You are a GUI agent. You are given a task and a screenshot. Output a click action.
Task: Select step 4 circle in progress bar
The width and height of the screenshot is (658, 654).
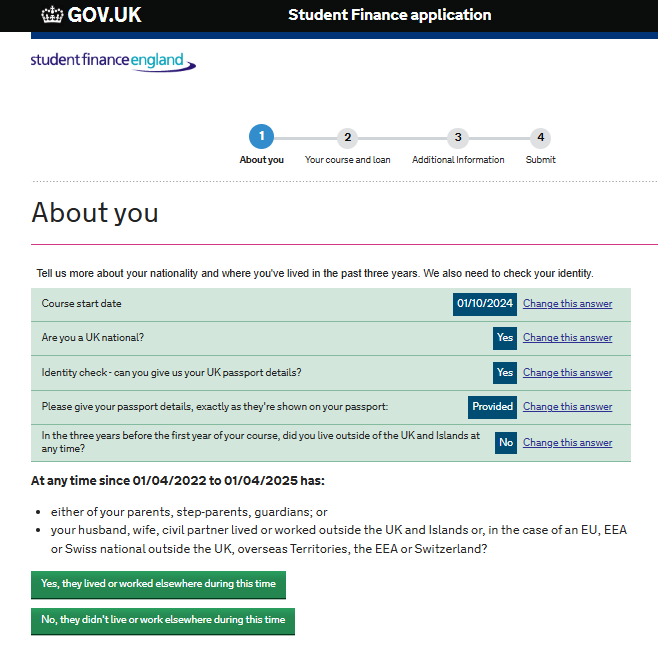point(540,138)
